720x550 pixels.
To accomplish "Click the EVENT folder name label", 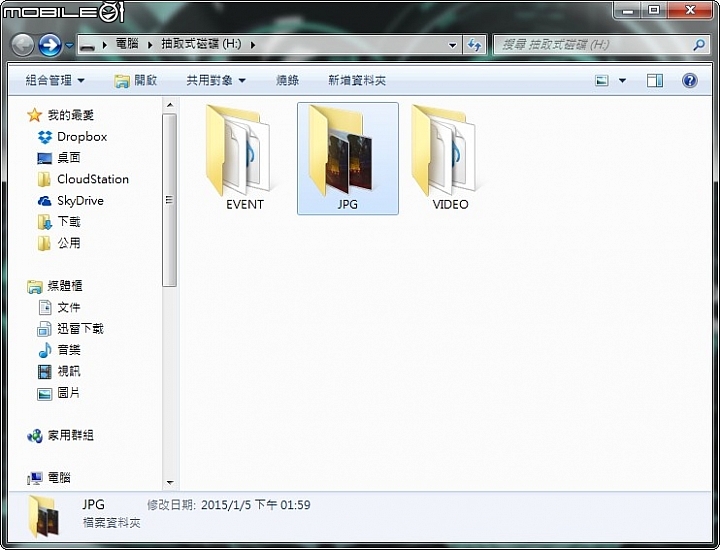I will 245,205.
